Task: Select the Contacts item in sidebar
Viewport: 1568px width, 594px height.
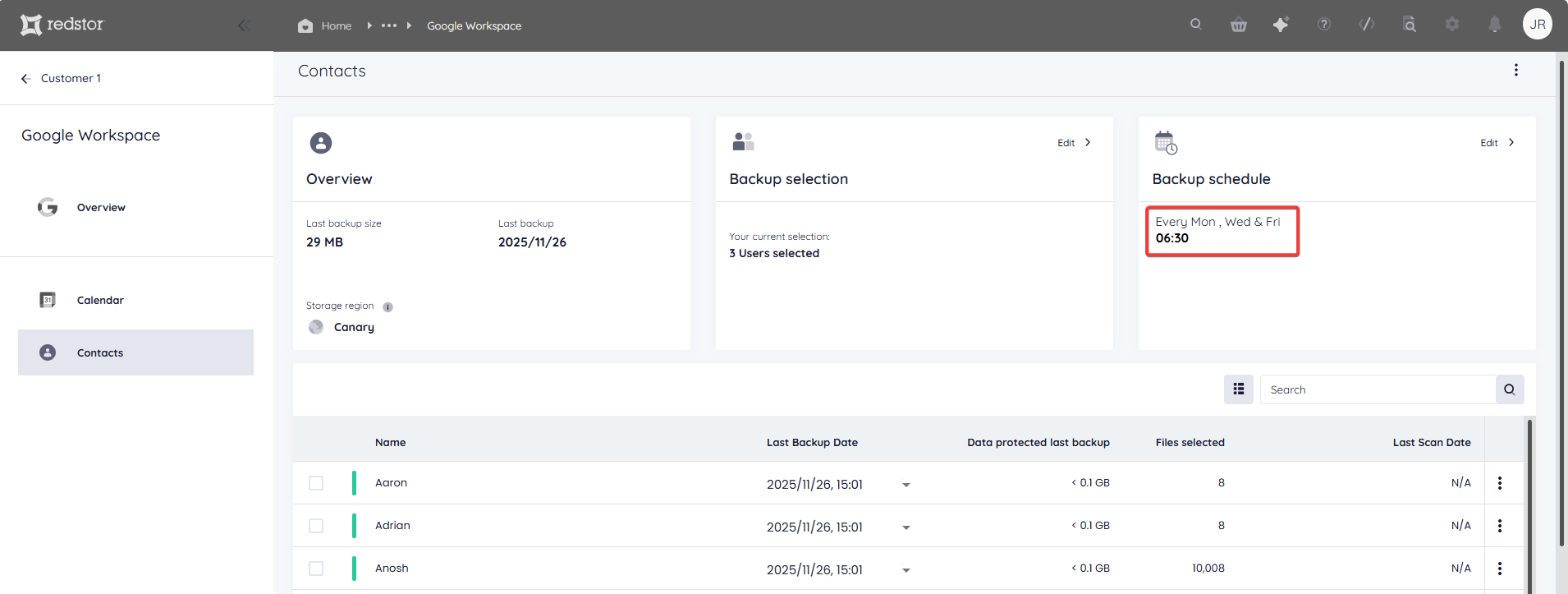Action: pos(135,352)
